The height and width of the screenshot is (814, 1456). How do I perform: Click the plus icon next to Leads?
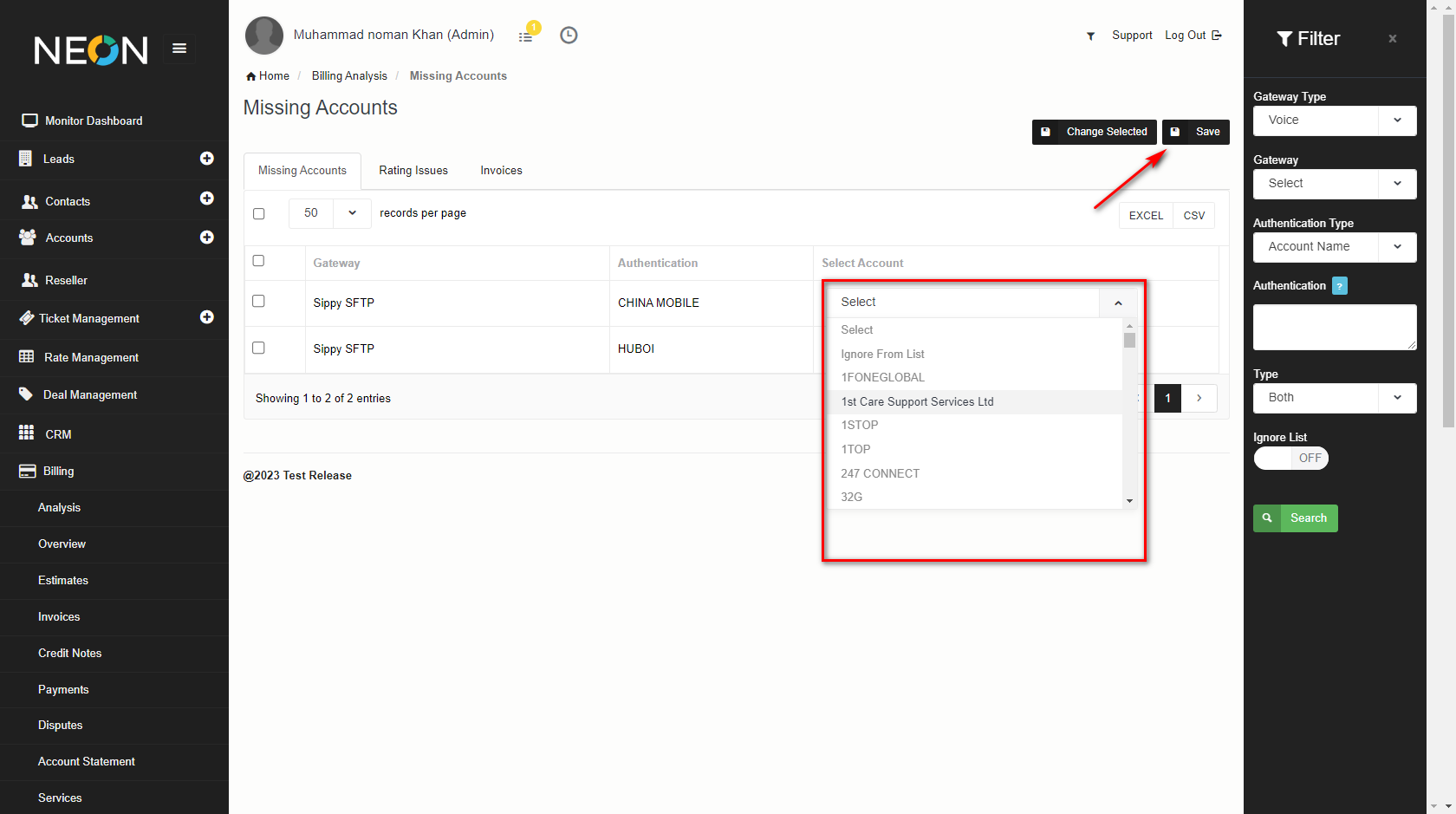207,159
